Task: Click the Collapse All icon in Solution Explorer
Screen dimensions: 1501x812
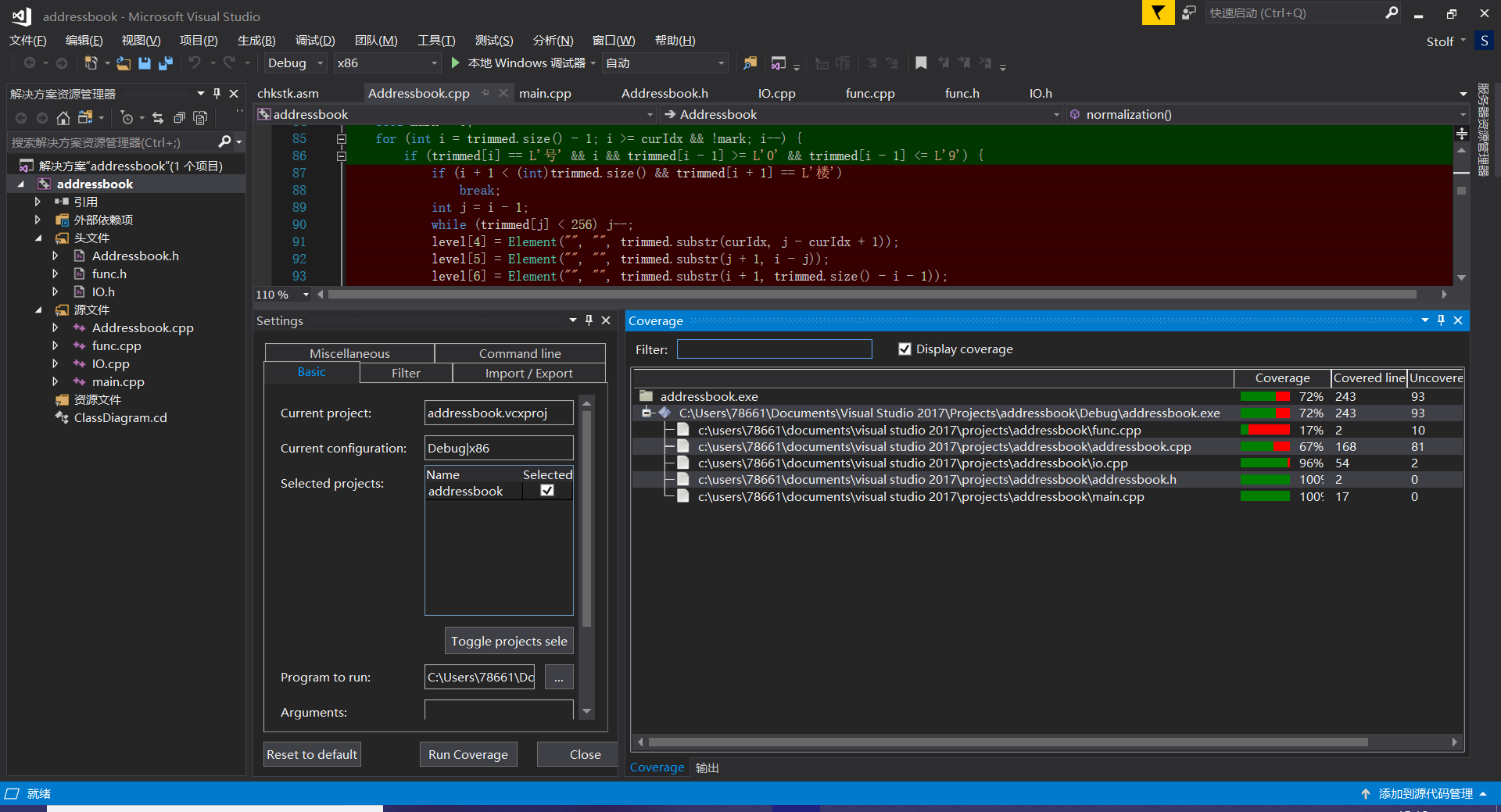Action: click(179, 118)
